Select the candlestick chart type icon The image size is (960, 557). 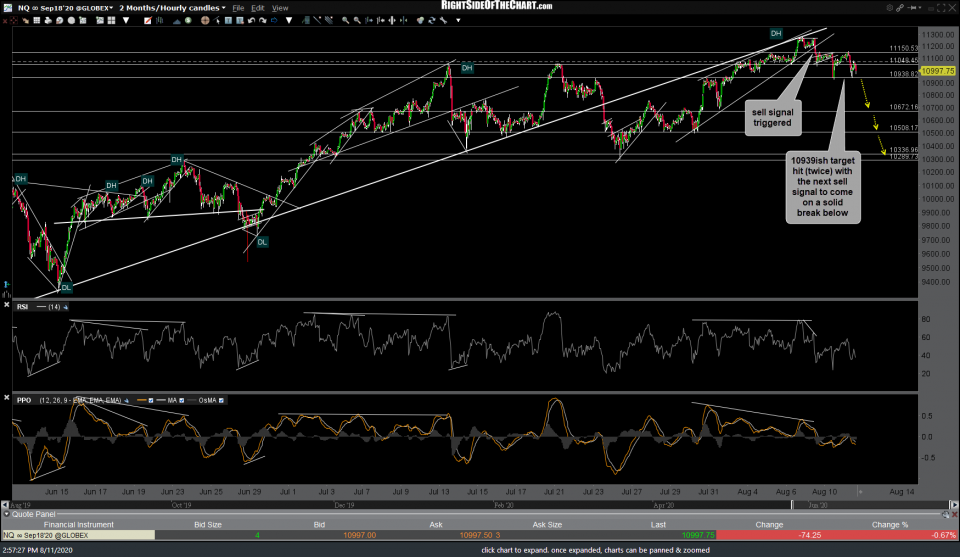(x=159, y=20)
